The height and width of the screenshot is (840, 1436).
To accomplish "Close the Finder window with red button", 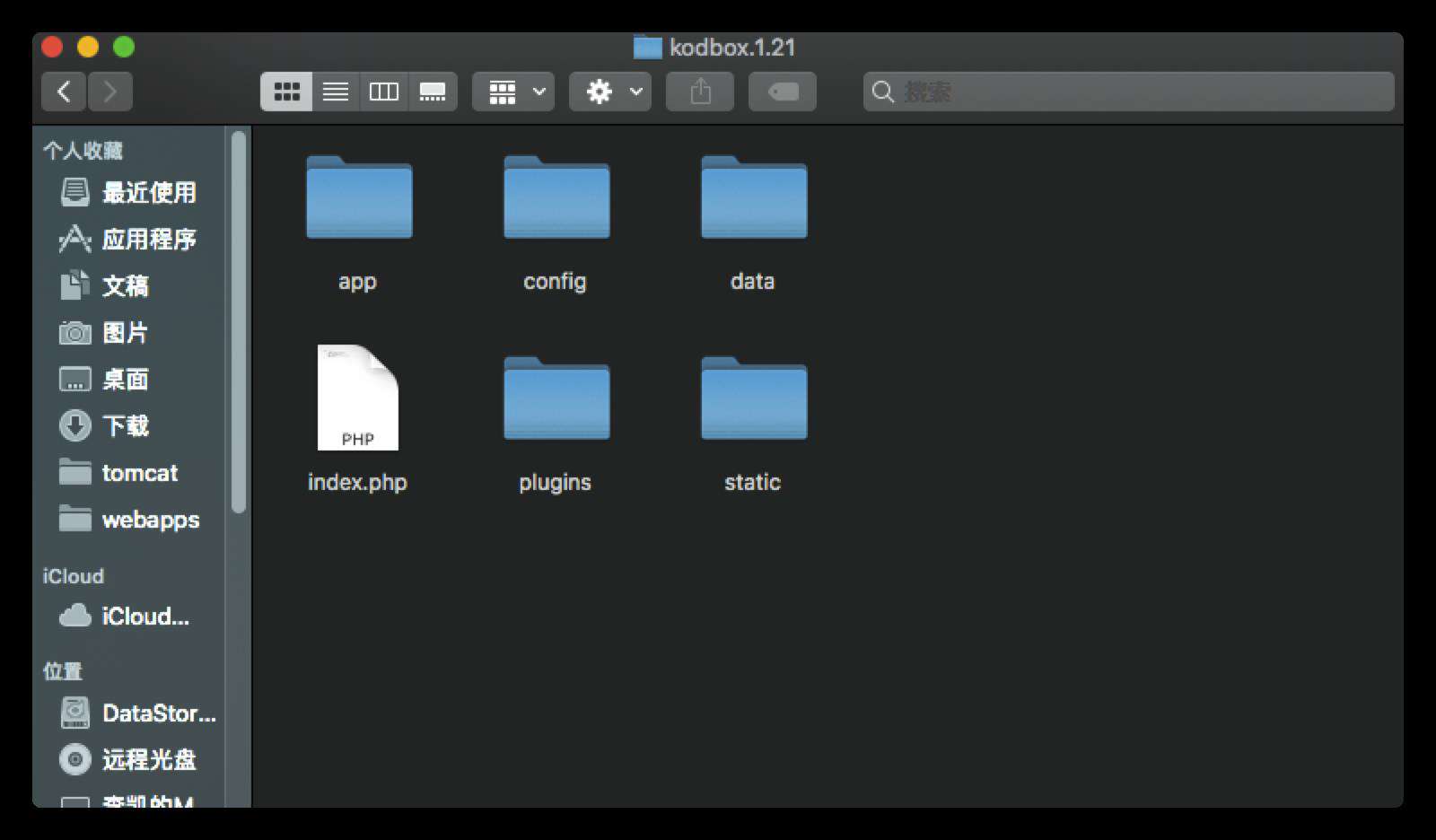I will 52,47.
